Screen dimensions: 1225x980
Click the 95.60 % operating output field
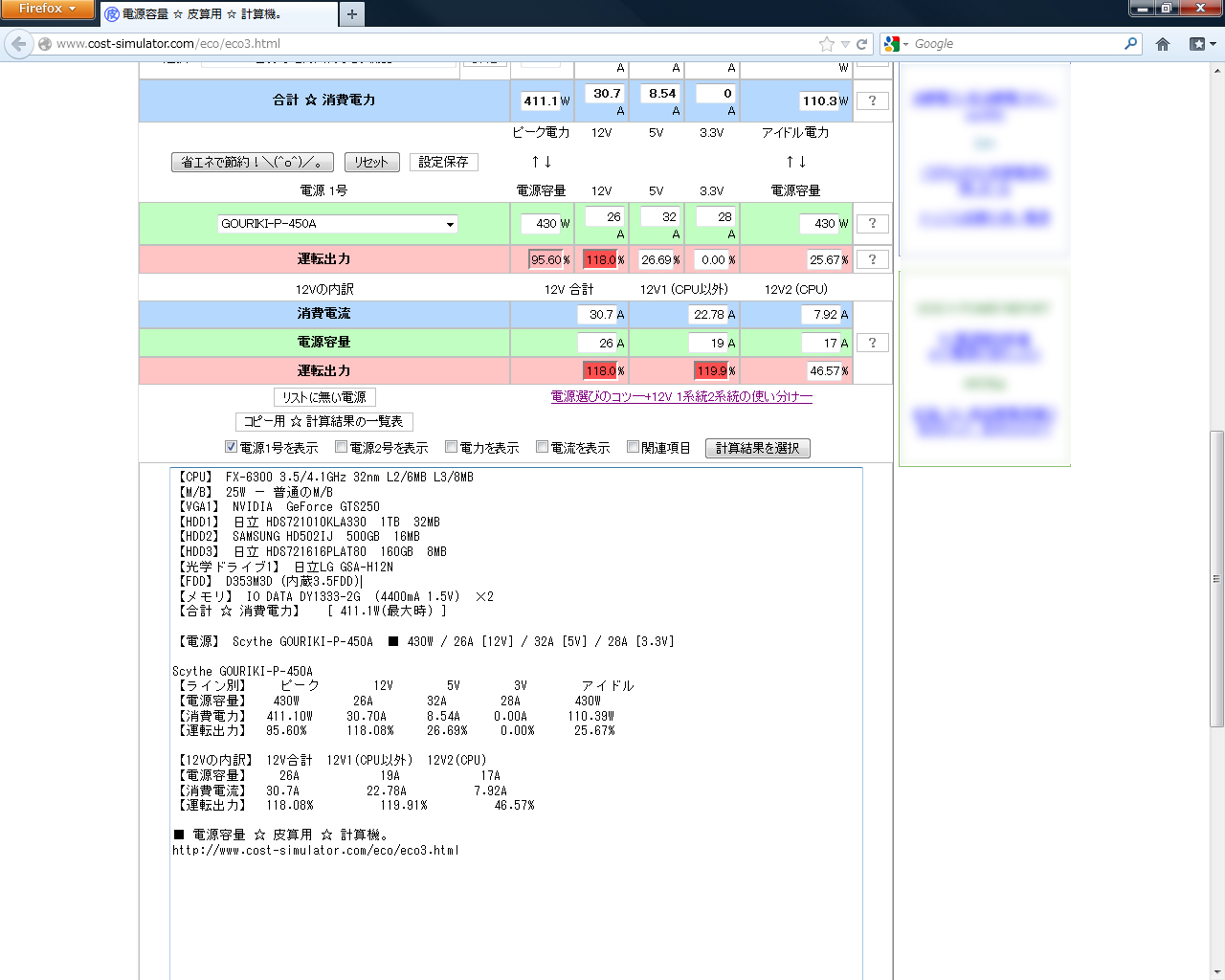[x=546, y=259]
